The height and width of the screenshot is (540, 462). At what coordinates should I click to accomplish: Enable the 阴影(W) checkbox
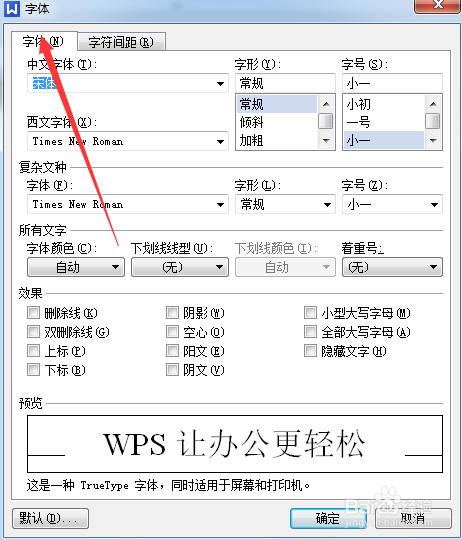[x=172, y=313]
